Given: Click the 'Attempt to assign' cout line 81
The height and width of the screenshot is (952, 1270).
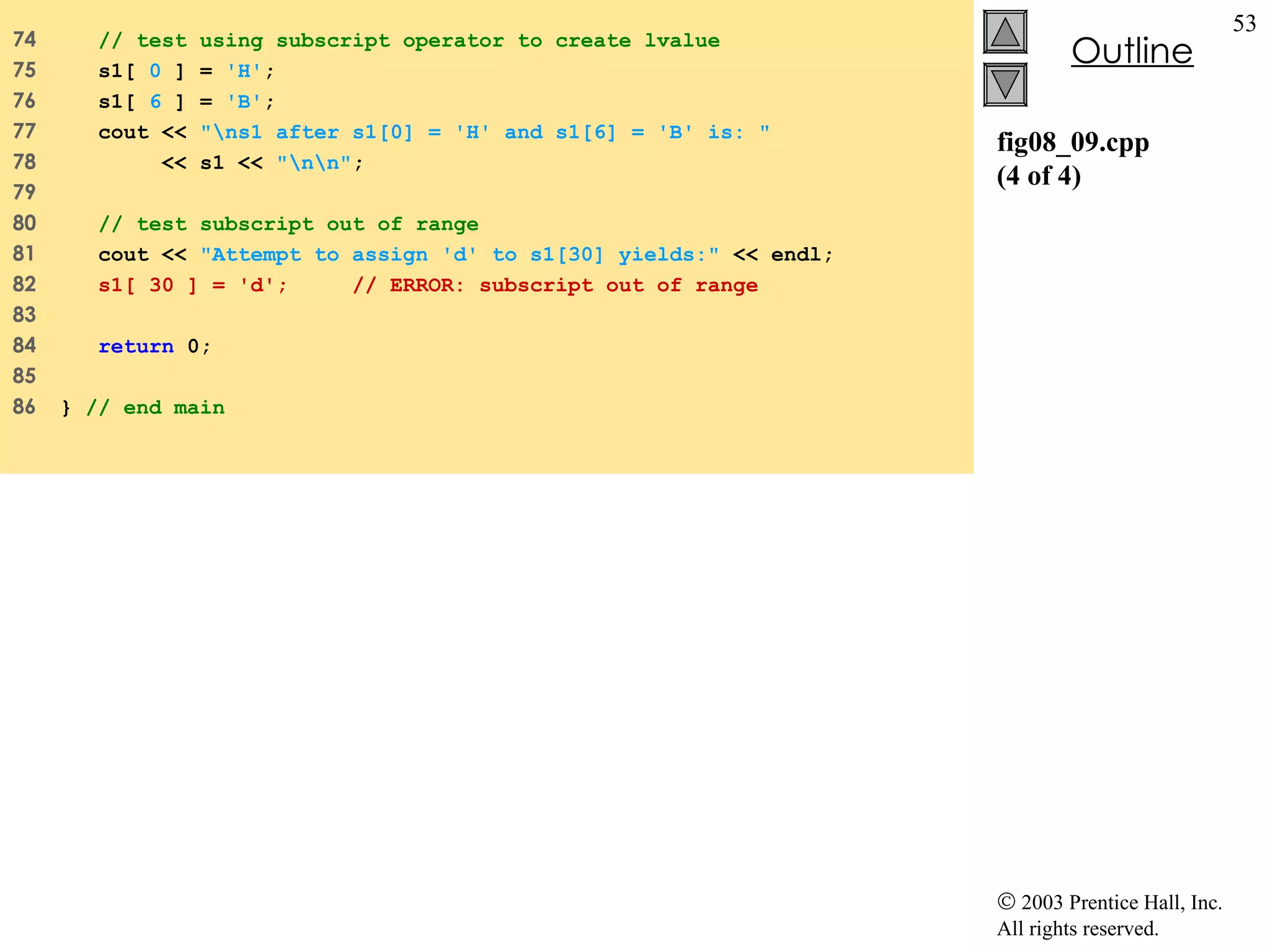Looking at the screenshot, I should (x=465, y=255).
